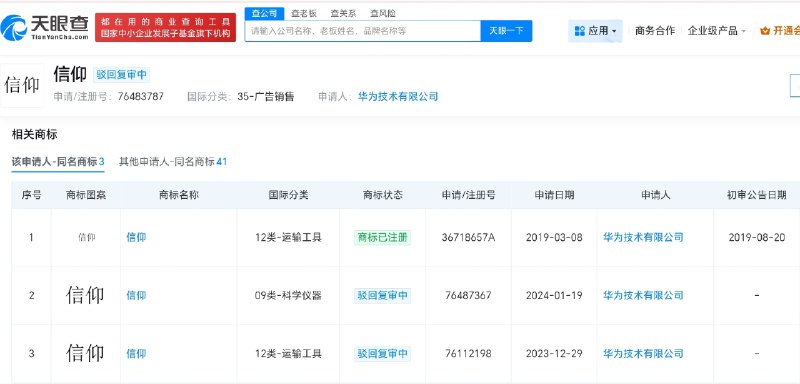Select the 查公司 search tab
Screen dimensions: 800x384
click(x=264, y=14)
